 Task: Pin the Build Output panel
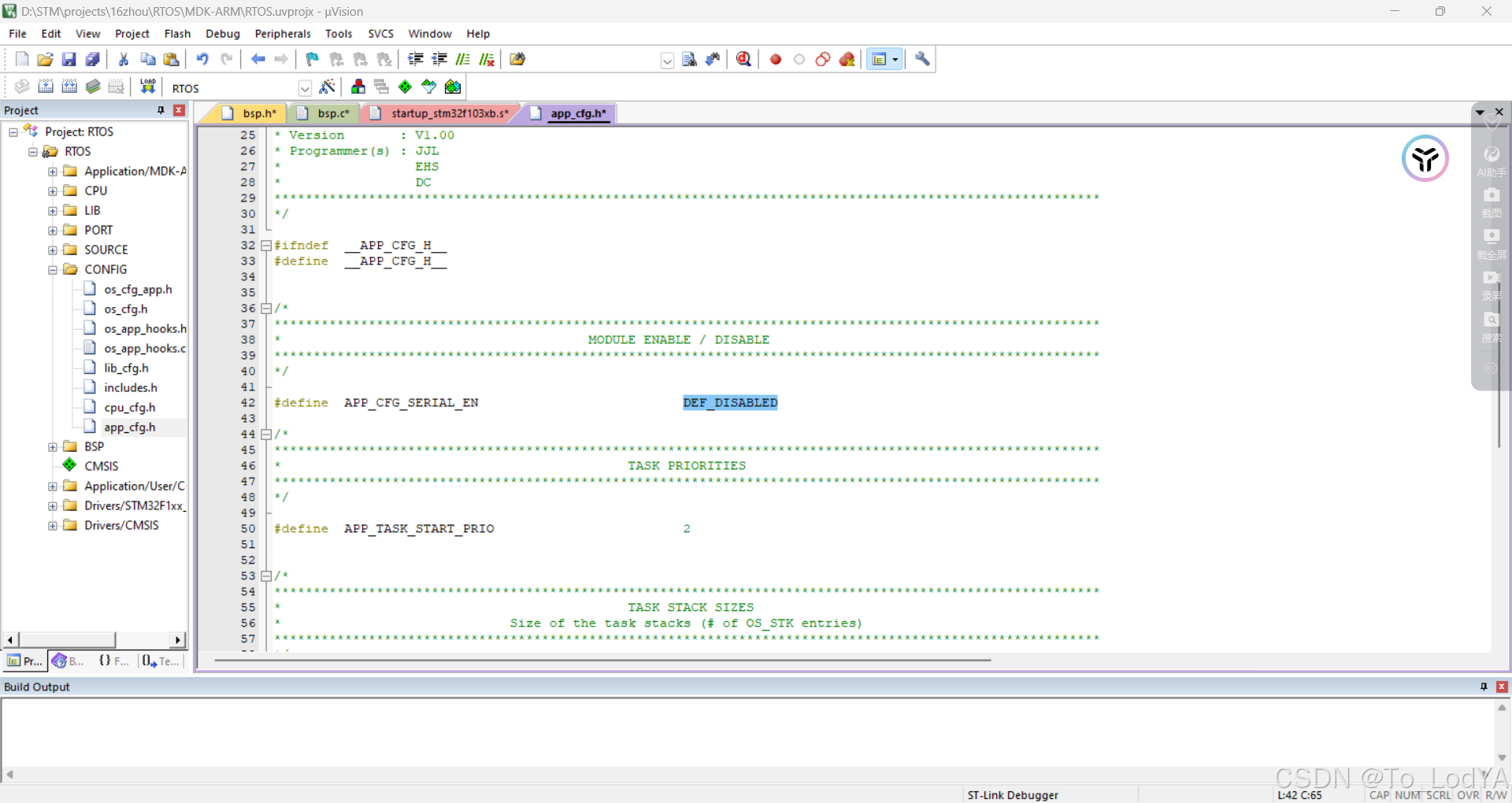(x=1484, y=686)
